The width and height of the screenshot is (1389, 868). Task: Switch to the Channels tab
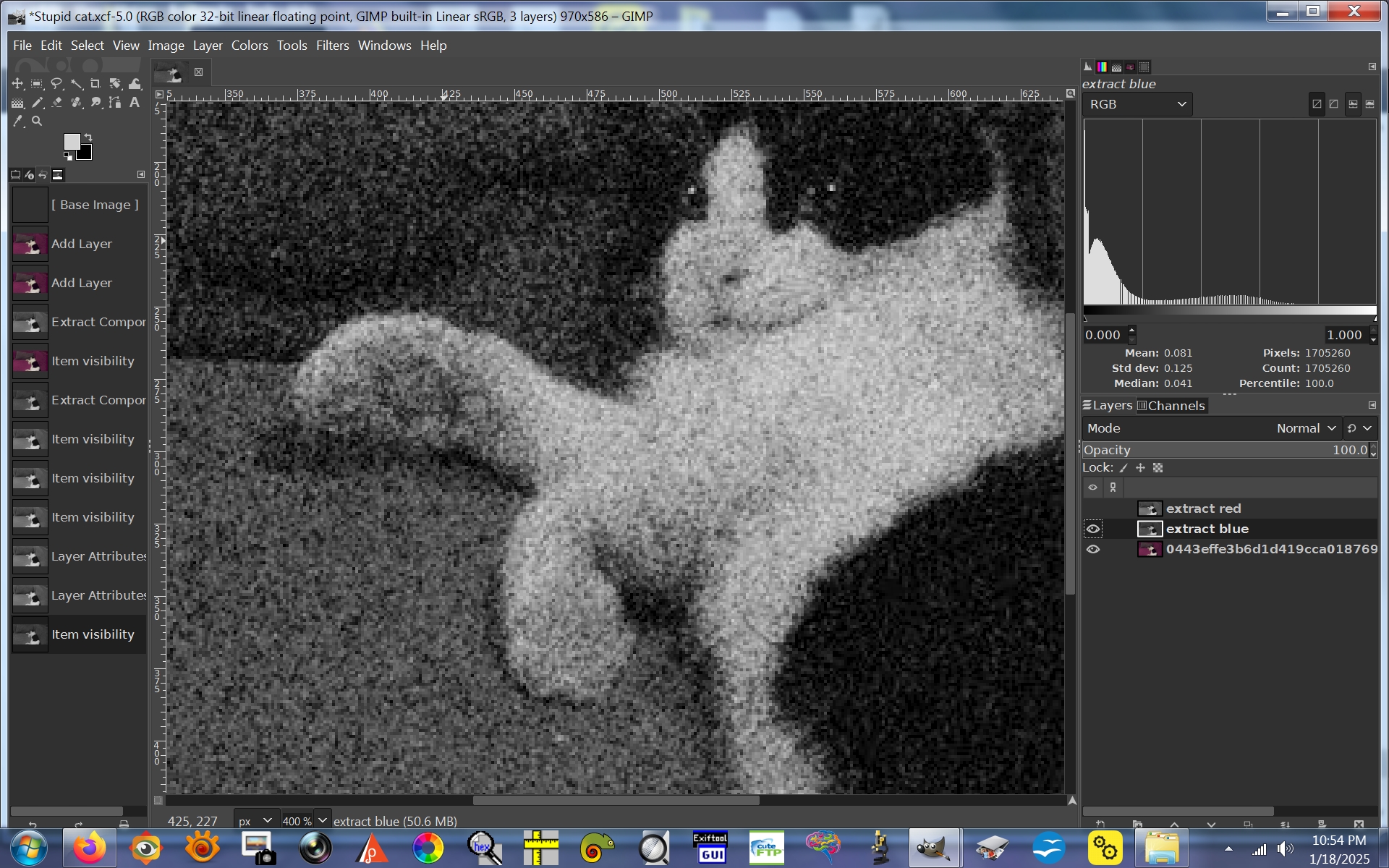click(1171, 406)
